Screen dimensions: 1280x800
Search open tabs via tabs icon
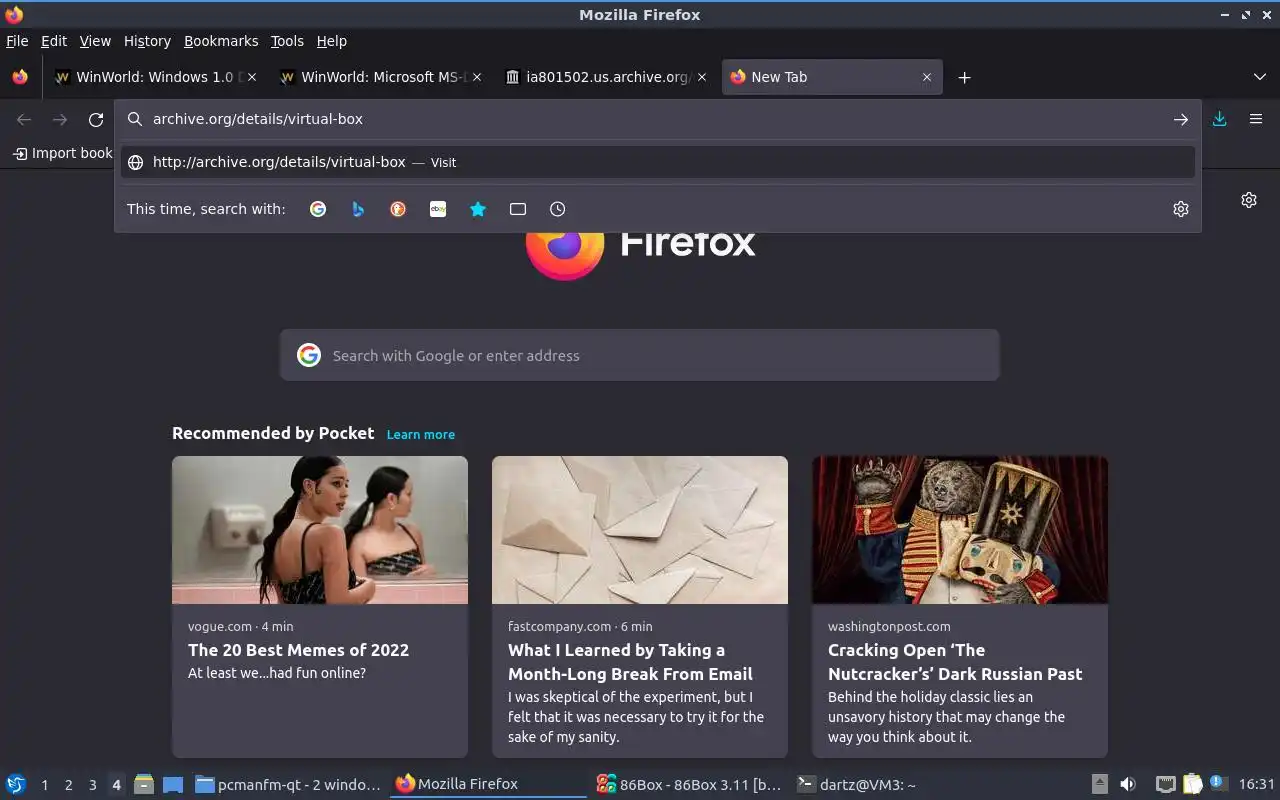tap(518, 209)
